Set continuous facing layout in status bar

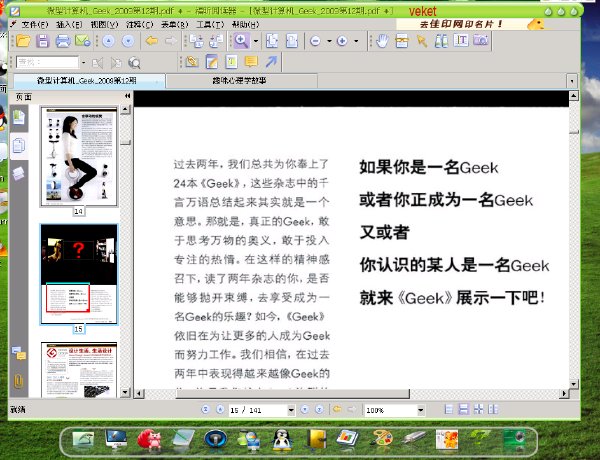coord(478,409)
